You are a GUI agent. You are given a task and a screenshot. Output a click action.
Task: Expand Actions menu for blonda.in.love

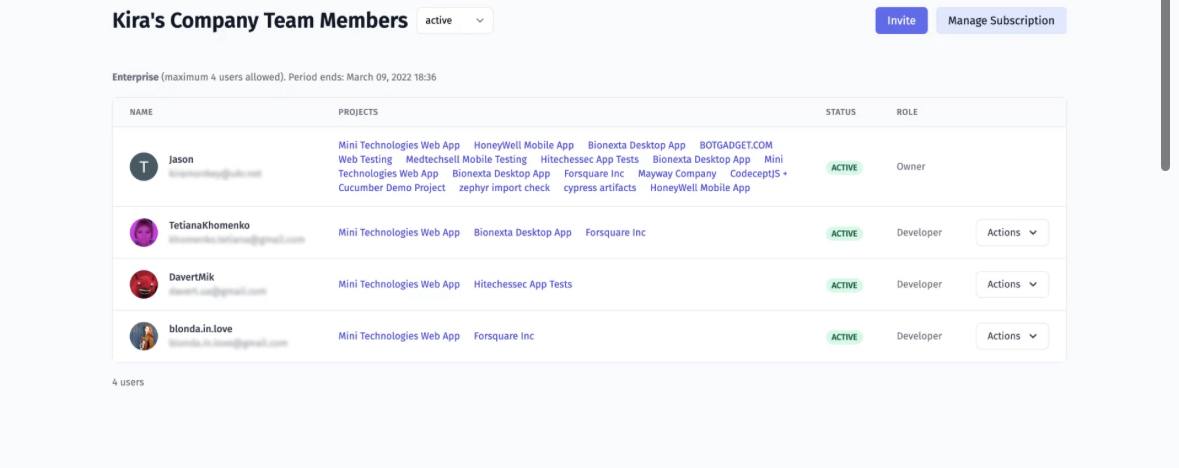click(1012, 336)
